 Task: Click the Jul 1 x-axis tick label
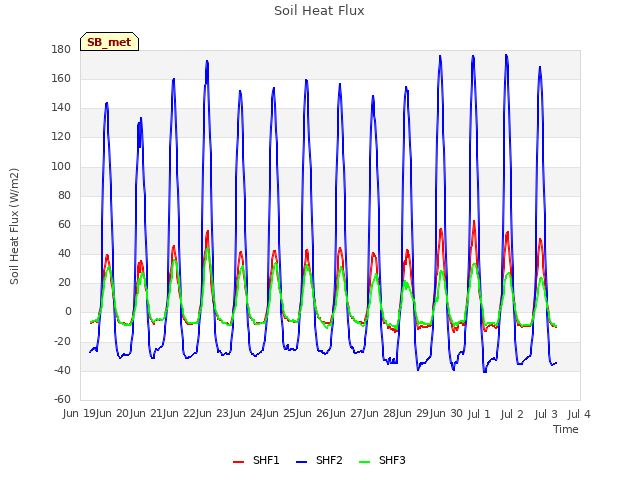[x=479, y=414]
